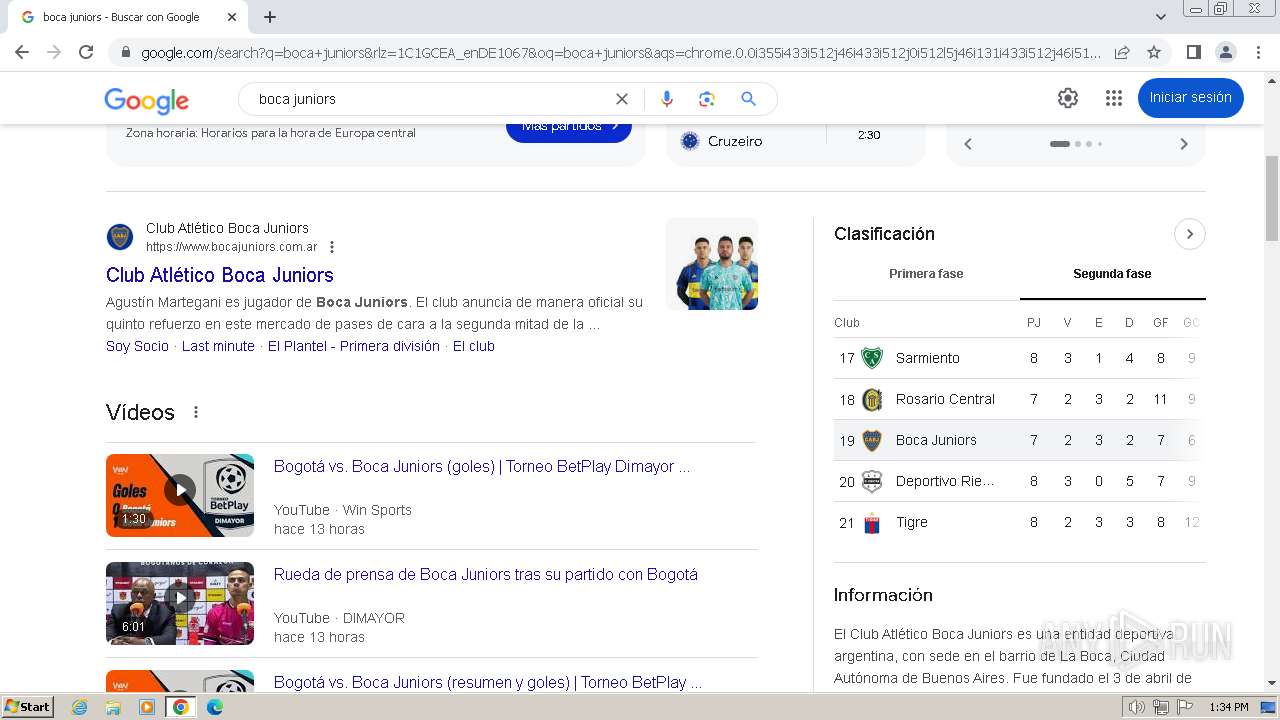Click the volume icon in system tray
Screen dimensions: 1280x720
1136,707
